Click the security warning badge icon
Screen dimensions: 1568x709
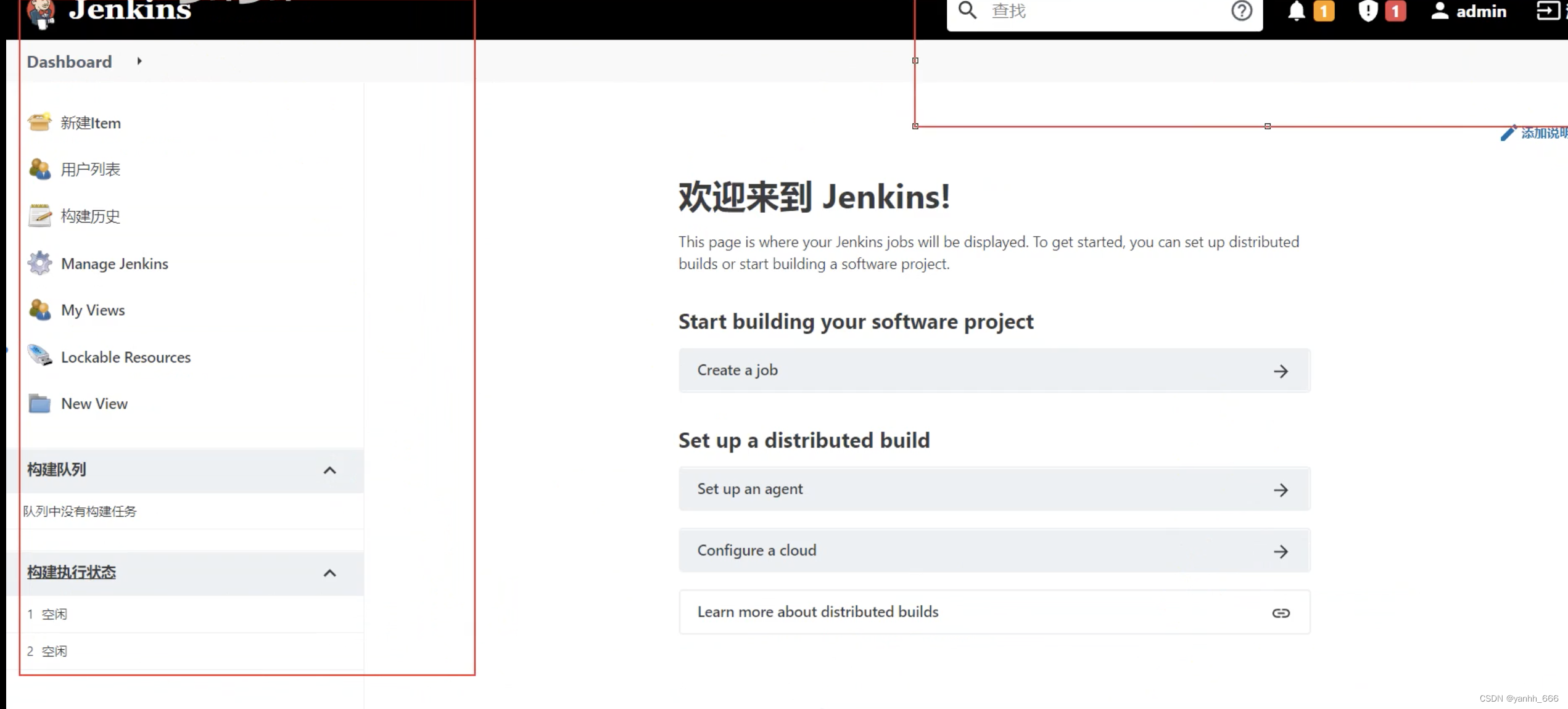point(1368,11)
